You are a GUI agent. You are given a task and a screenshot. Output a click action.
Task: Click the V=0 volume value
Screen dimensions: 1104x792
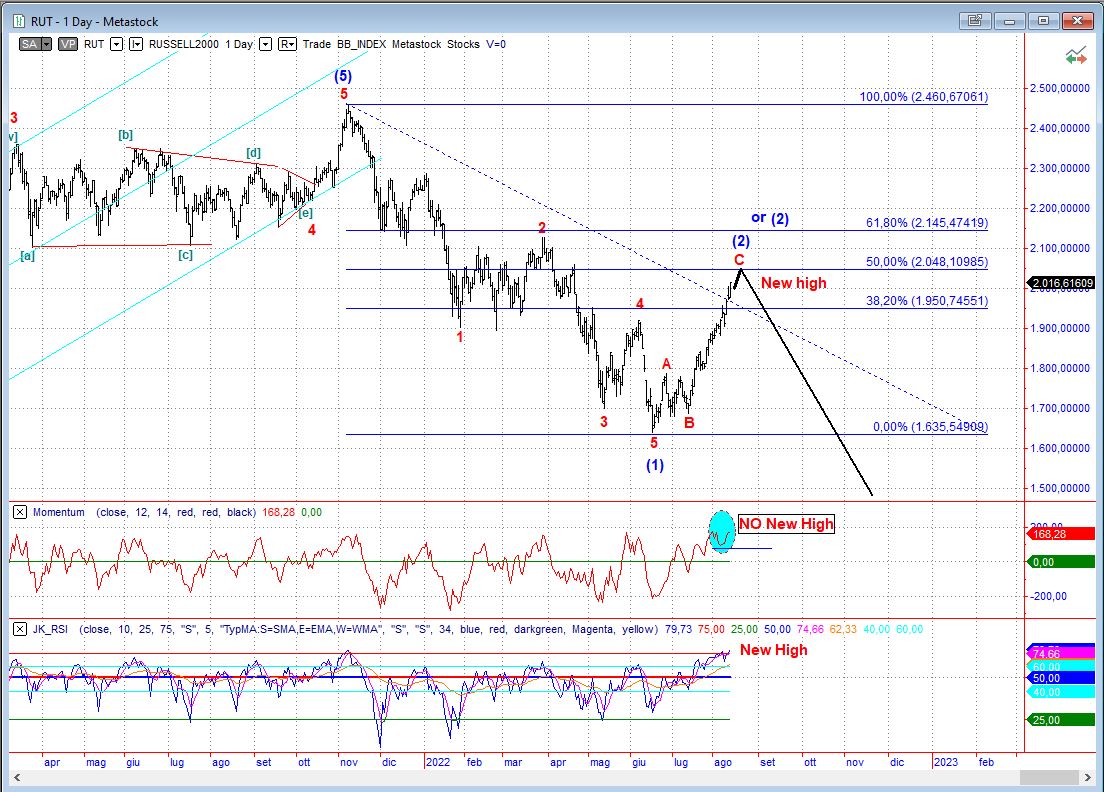[496, 44]
